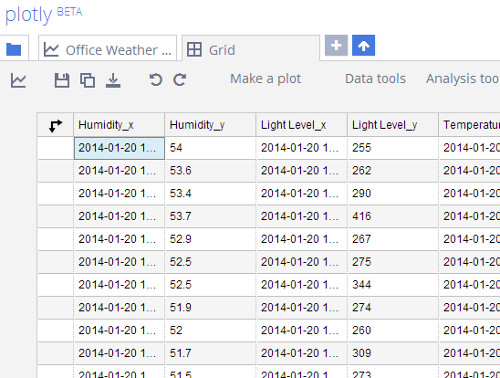
Task: Redo action with redo arrow
Action: [x=179, y=80]
